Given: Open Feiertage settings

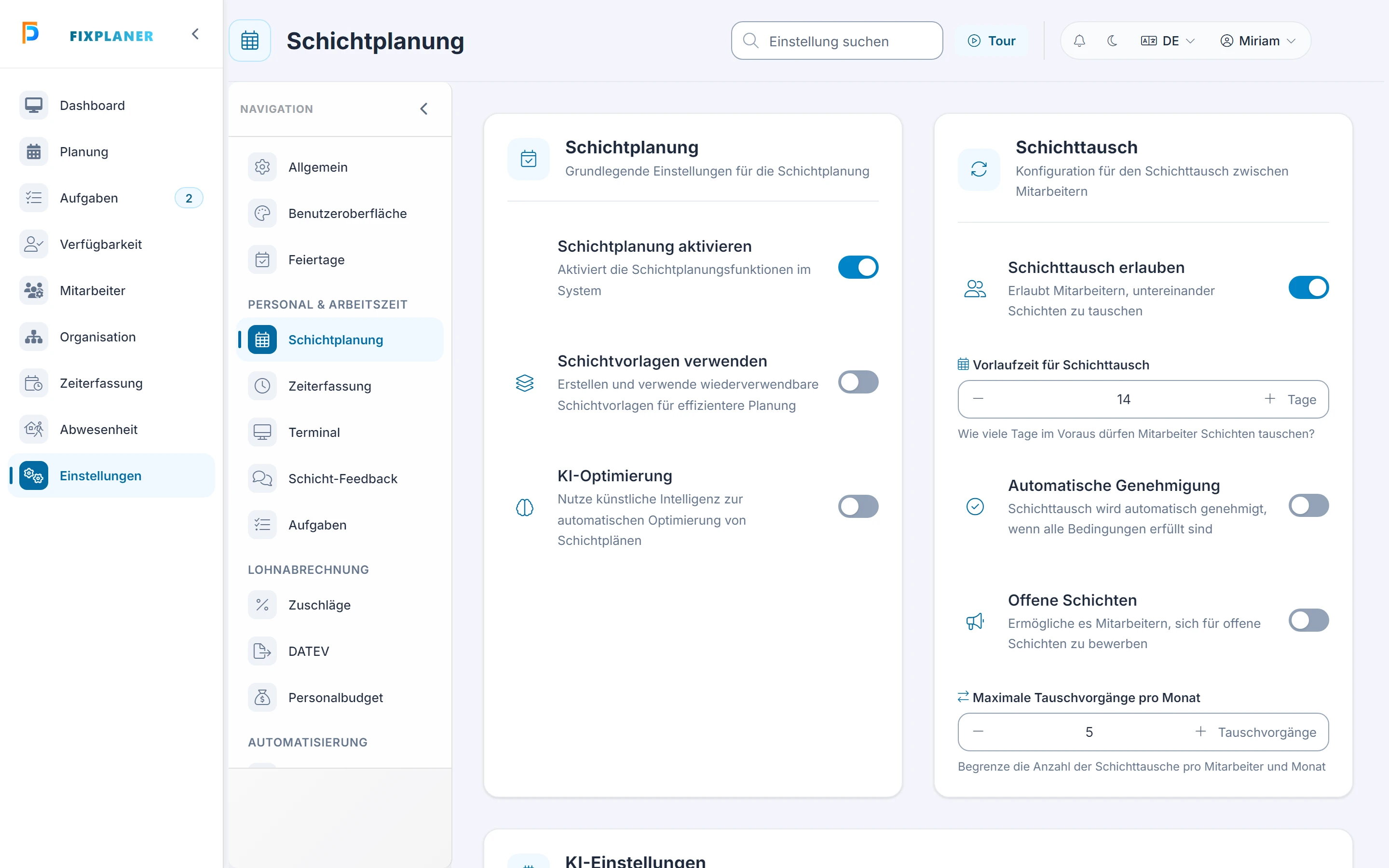Looking at the screenshot, I should coord(340,259).
